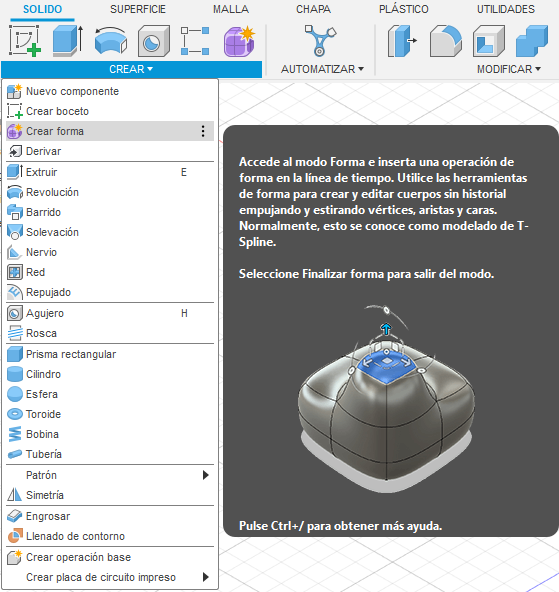Image resolution: width=559 pixels, height=592 pixels.
Task: Open the MODIFICAR dropdown
Action: coord(508,69)
